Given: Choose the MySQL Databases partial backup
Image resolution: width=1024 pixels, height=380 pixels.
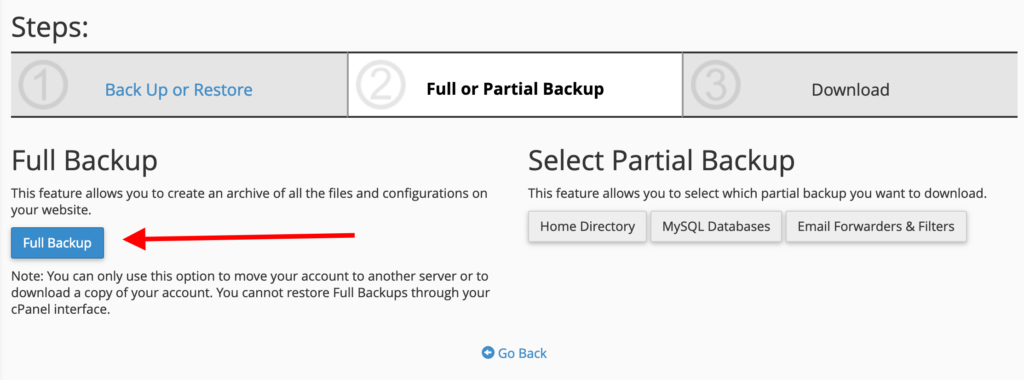Looking at the screenshot, I should tap(716, 227).
